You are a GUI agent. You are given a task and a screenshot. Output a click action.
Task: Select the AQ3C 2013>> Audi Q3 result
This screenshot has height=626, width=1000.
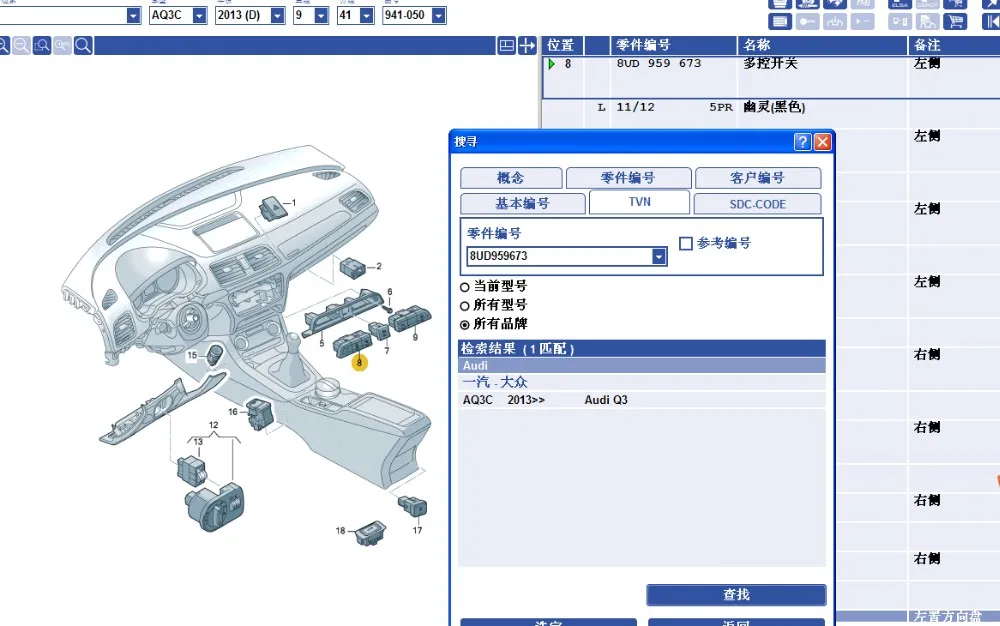pyautogui.click(x=642, y=400)
